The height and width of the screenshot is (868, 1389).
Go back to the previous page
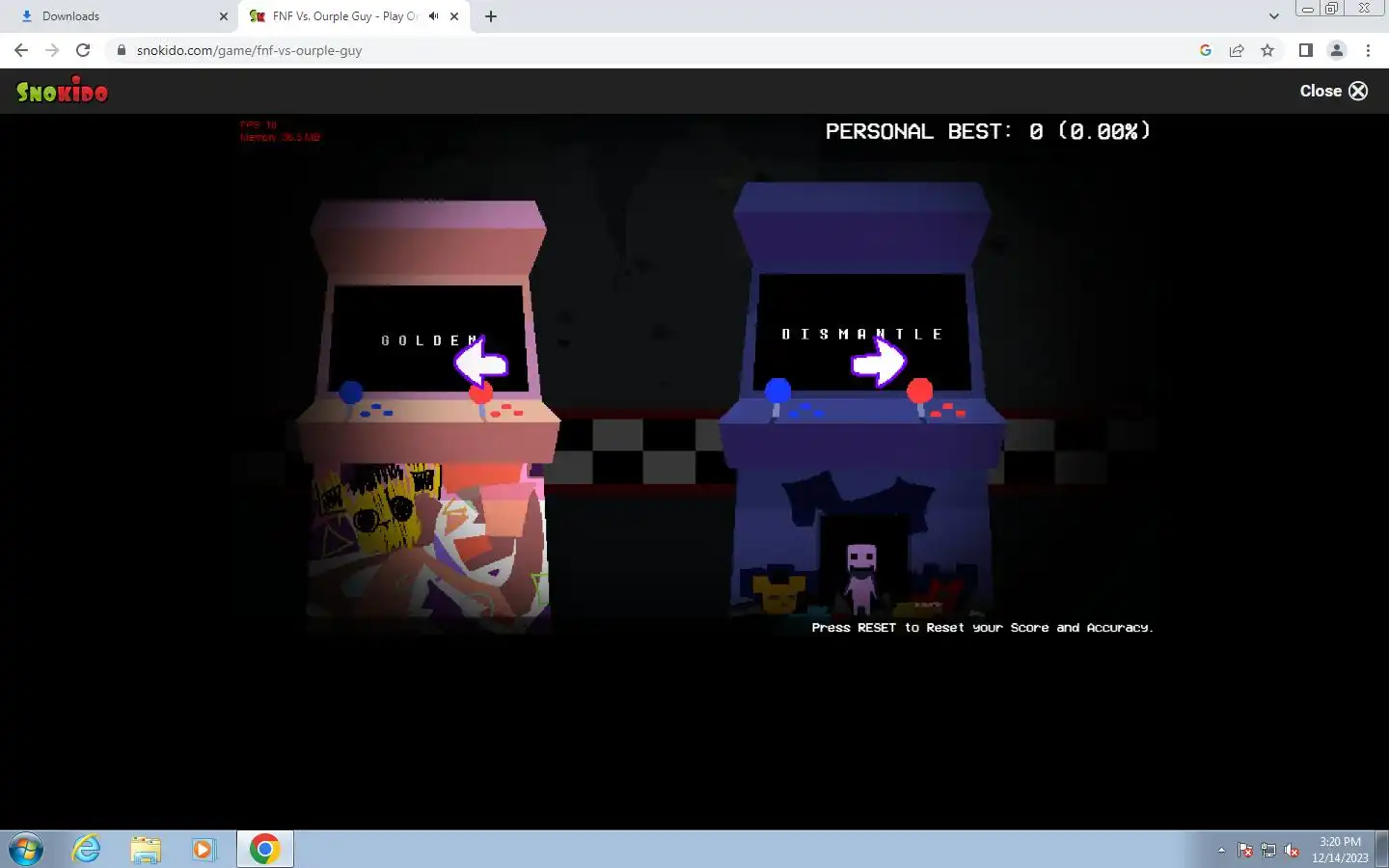pyautogui.click(x=21, y=50)
